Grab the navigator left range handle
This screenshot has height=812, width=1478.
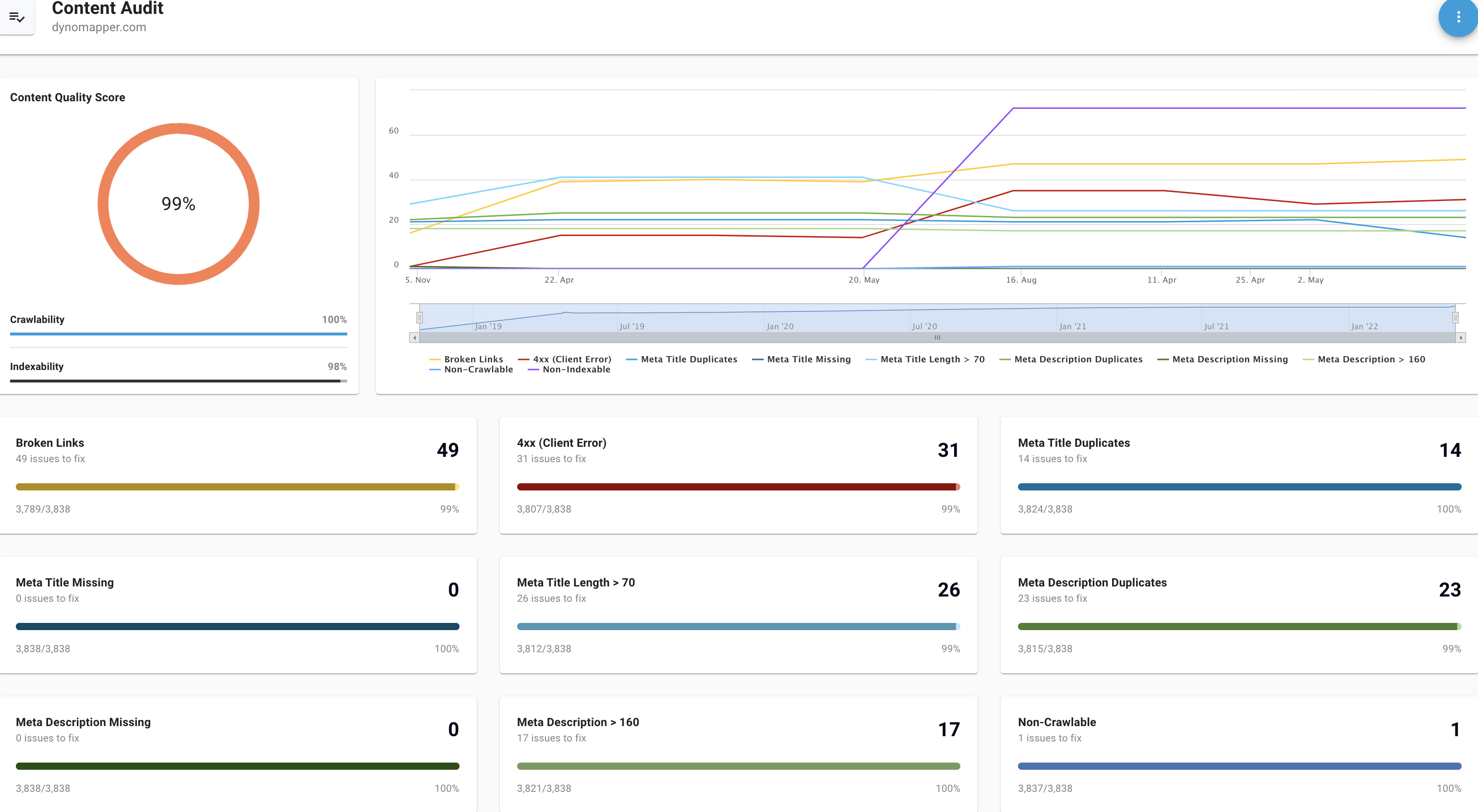click(419, 317)
